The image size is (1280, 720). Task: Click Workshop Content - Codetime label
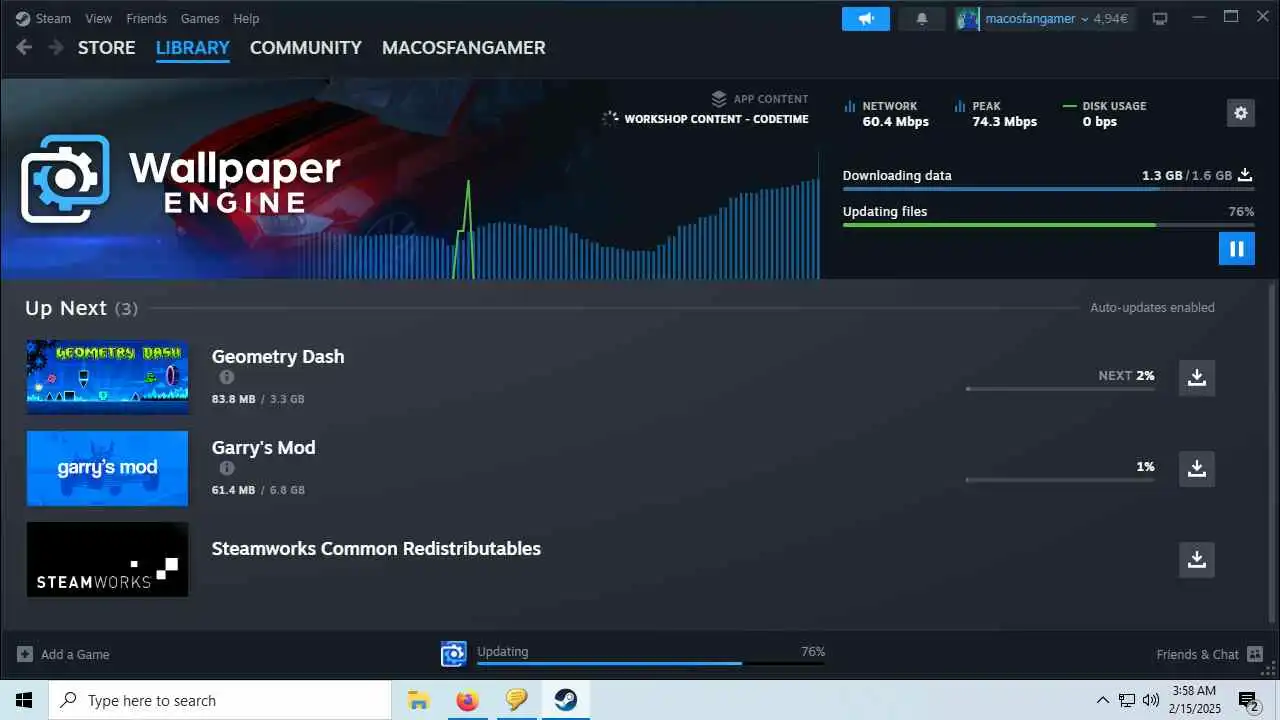pyautogui.click(x=716, y=119)
